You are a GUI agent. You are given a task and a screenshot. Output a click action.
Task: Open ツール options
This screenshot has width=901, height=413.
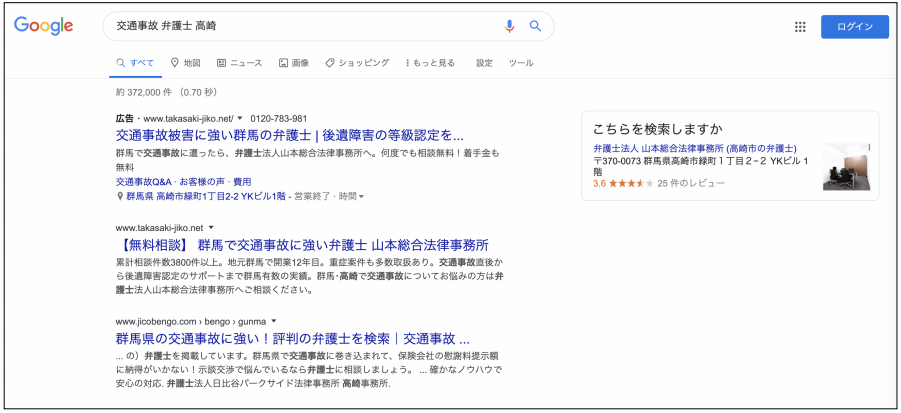pyautogui.click(x=521, y=63)
